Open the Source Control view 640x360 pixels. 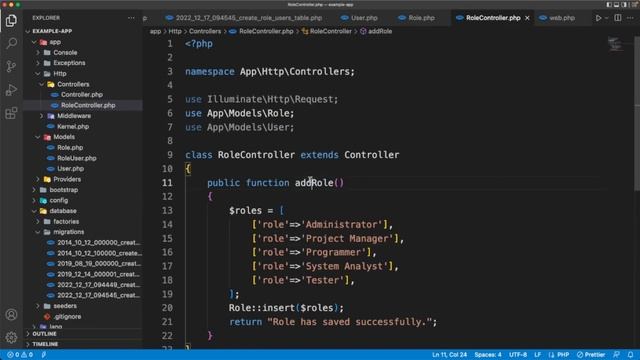11,66
